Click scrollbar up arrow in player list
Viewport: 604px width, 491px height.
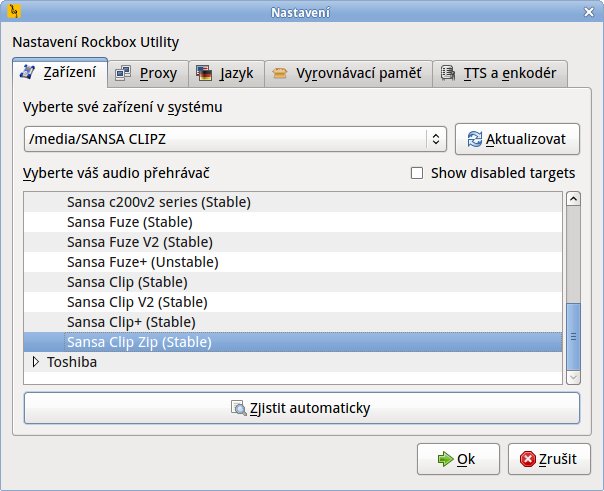click(x=573, y=198)
